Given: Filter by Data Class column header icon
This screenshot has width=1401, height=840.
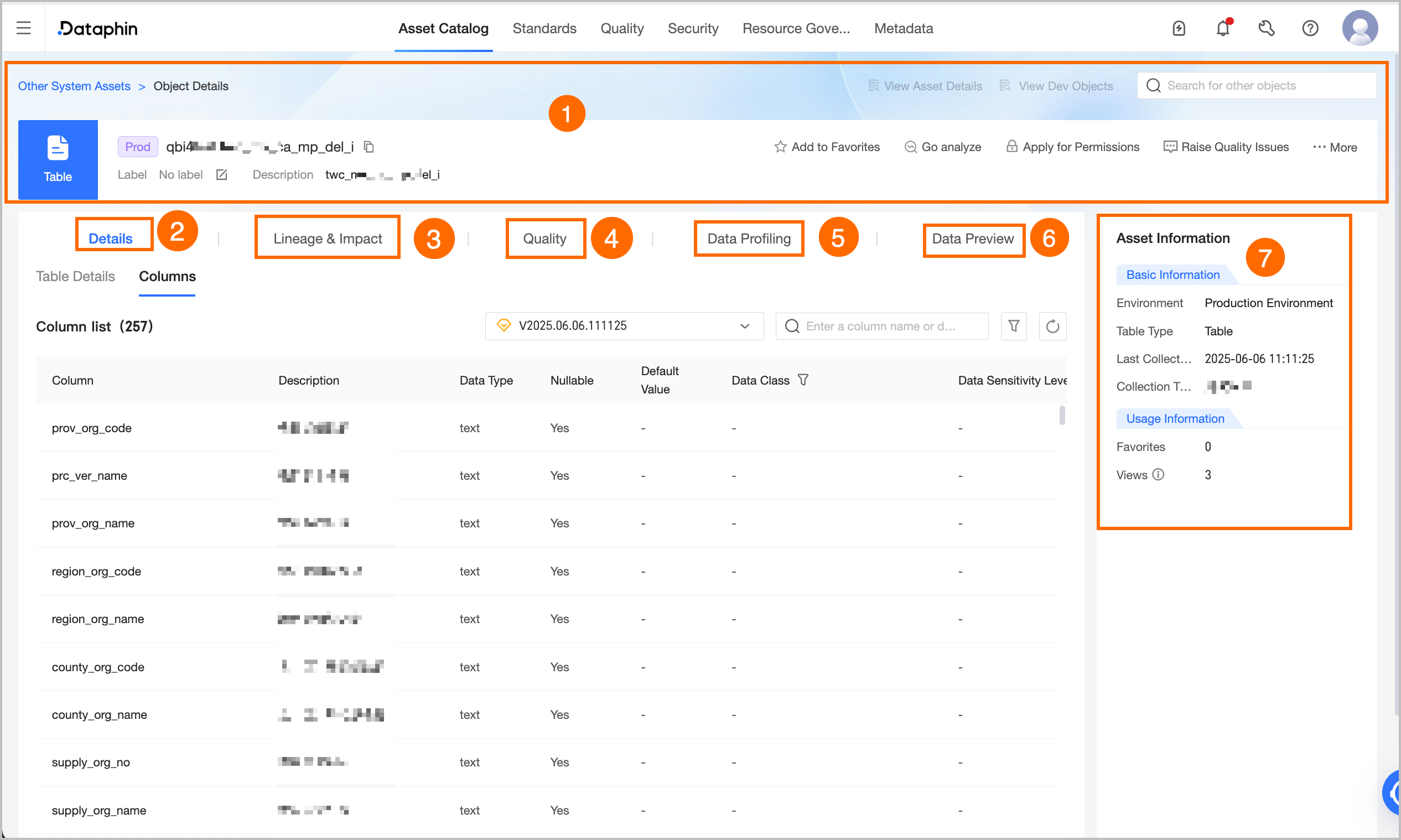Looking at the screenshot, I should point(803,380).
